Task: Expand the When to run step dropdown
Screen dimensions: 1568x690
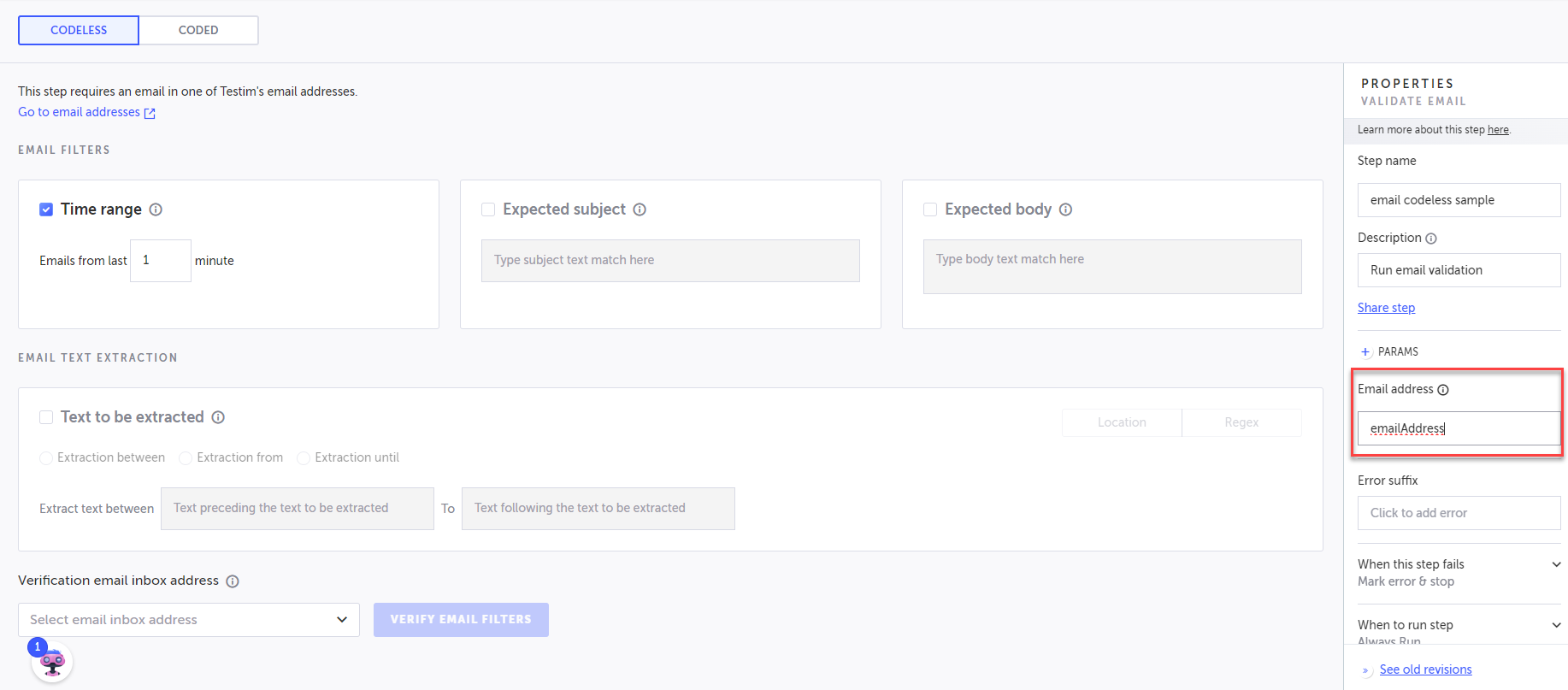Action: coord(1556,625)
